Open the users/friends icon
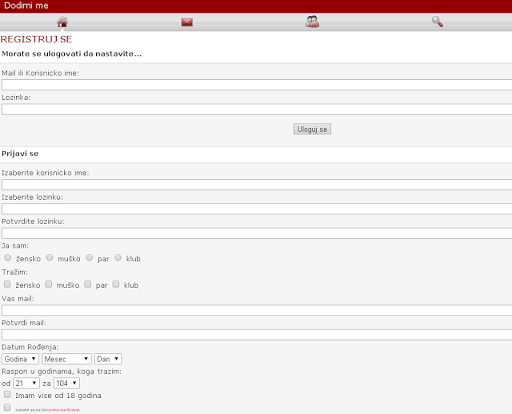The image size is (512, 414). coord(312,22)
